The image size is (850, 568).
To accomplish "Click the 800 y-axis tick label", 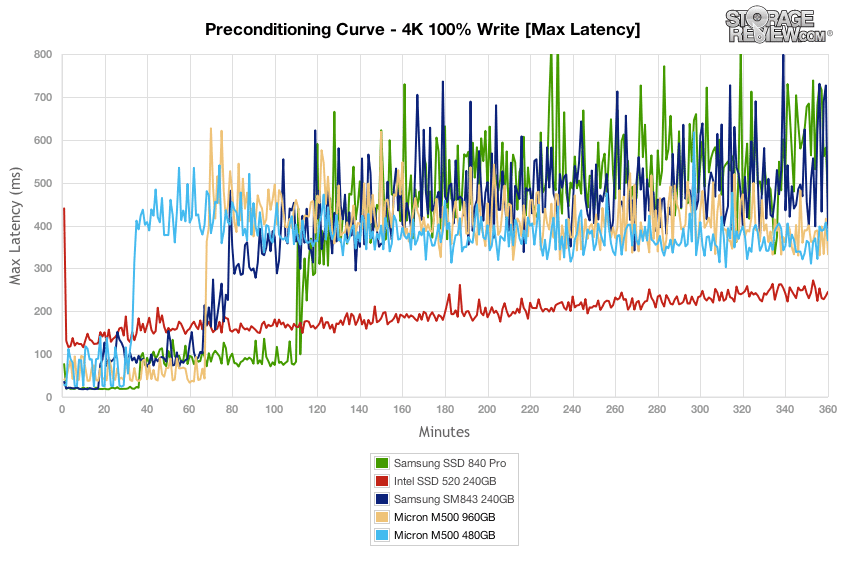I will [43, 54].
